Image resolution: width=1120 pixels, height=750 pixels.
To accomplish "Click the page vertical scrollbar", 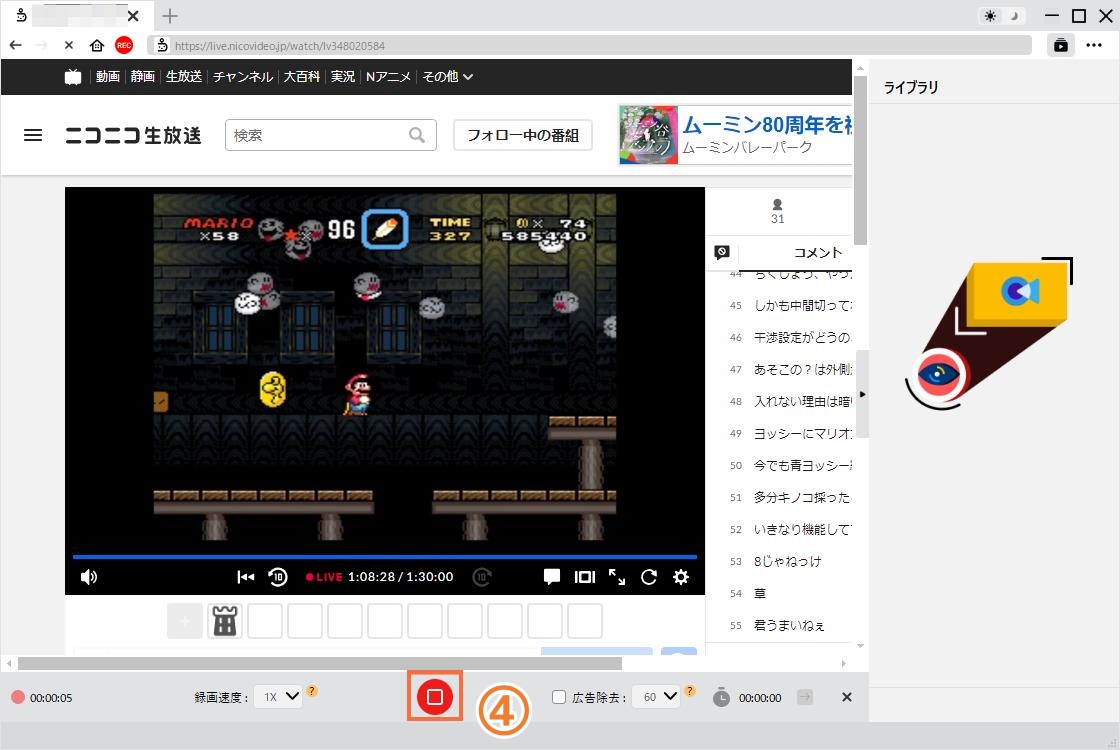I will [860, 159].
